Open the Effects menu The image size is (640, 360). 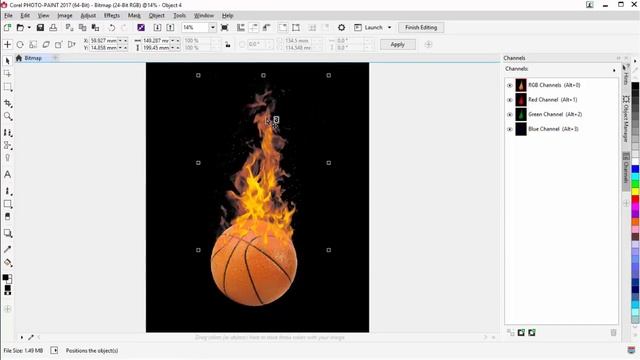coord(111,16)
